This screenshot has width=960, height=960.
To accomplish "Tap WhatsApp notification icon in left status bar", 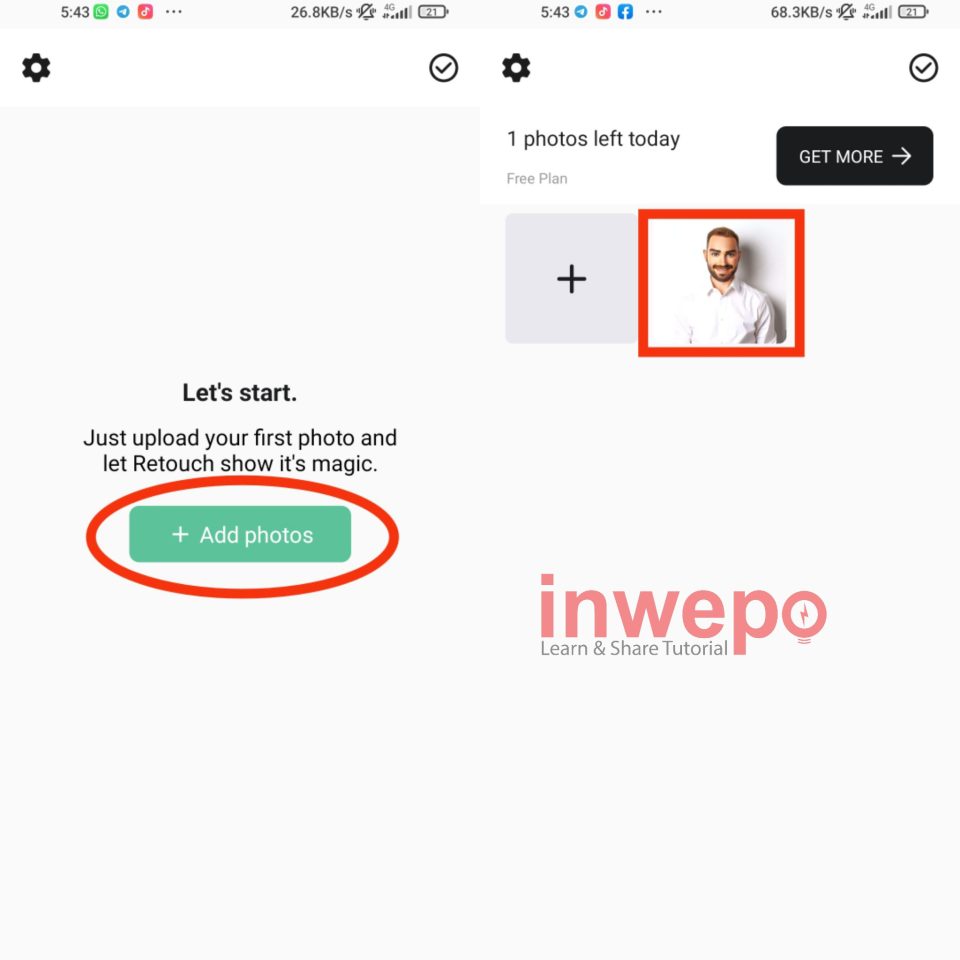I will coord(101,12).
